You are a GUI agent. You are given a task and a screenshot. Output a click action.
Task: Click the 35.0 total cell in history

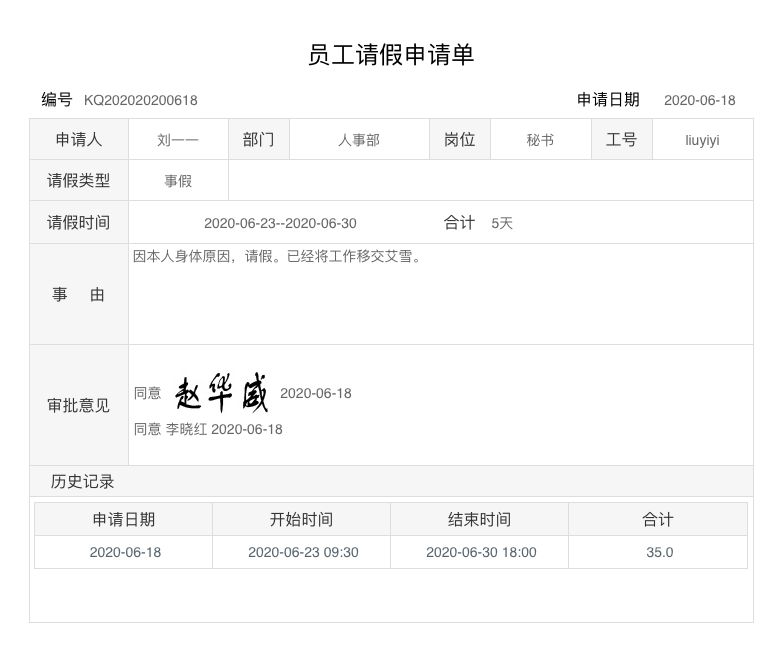(659, 552)
